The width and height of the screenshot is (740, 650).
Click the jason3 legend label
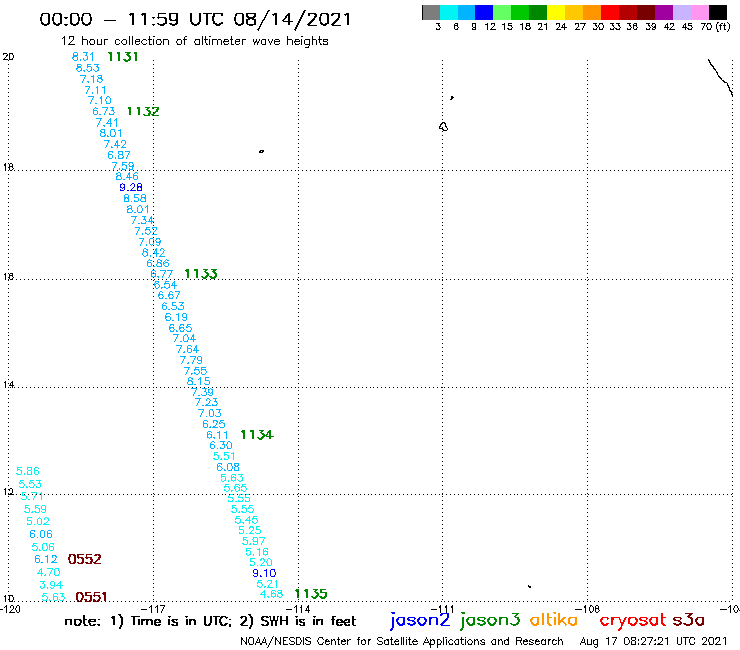pyautogui.click(x=490, y=620)
